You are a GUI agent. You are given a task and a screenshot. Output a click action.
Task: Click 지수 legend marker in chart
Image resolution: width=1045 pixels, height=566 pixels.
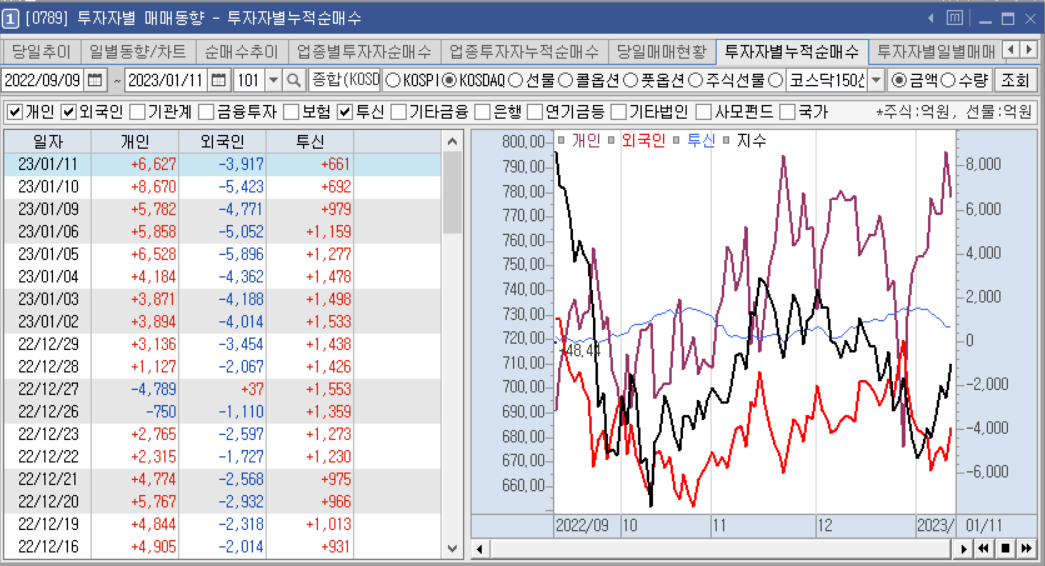coord(726,141)
